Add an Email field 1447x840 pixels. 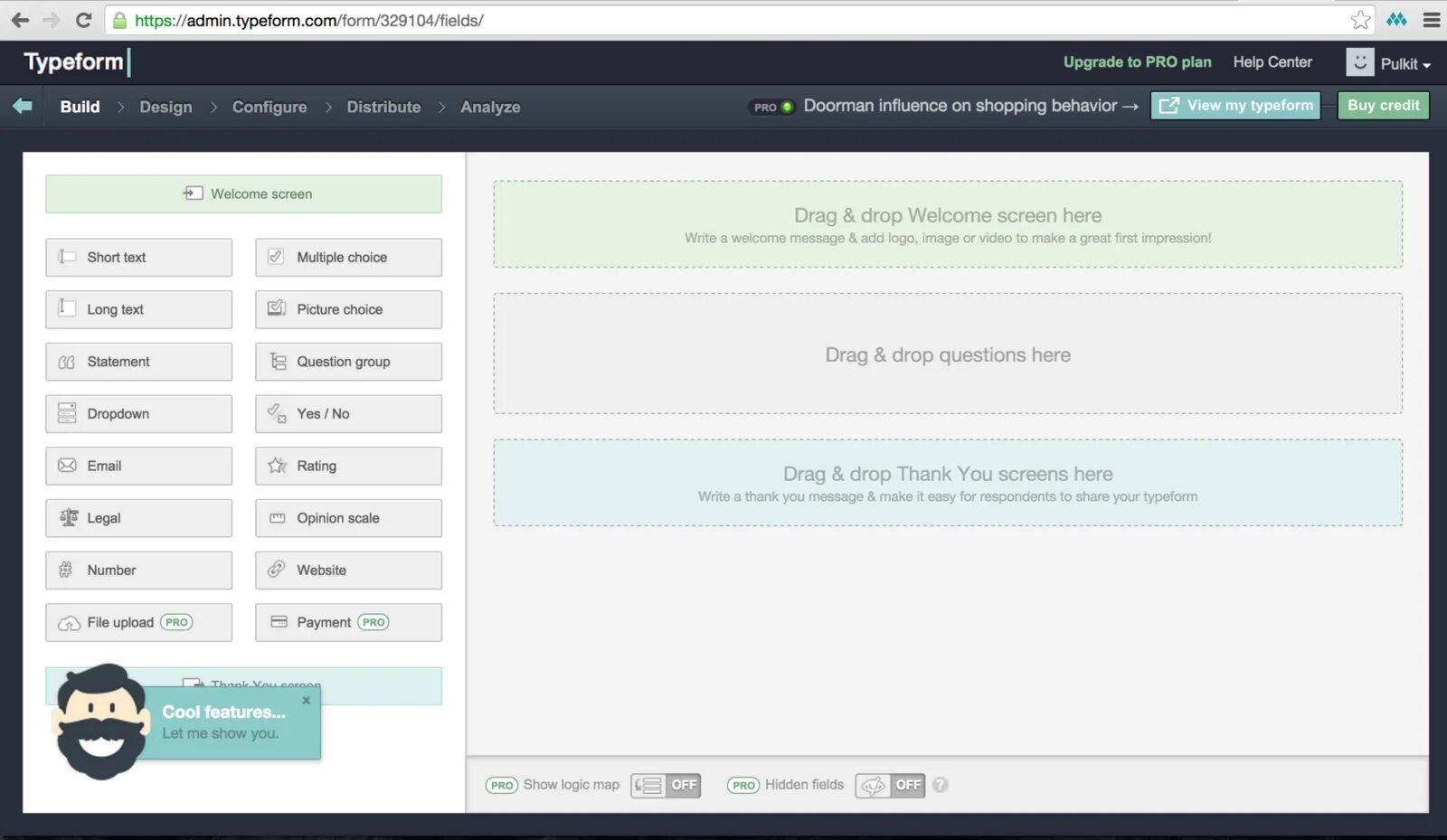pos(138,466)
